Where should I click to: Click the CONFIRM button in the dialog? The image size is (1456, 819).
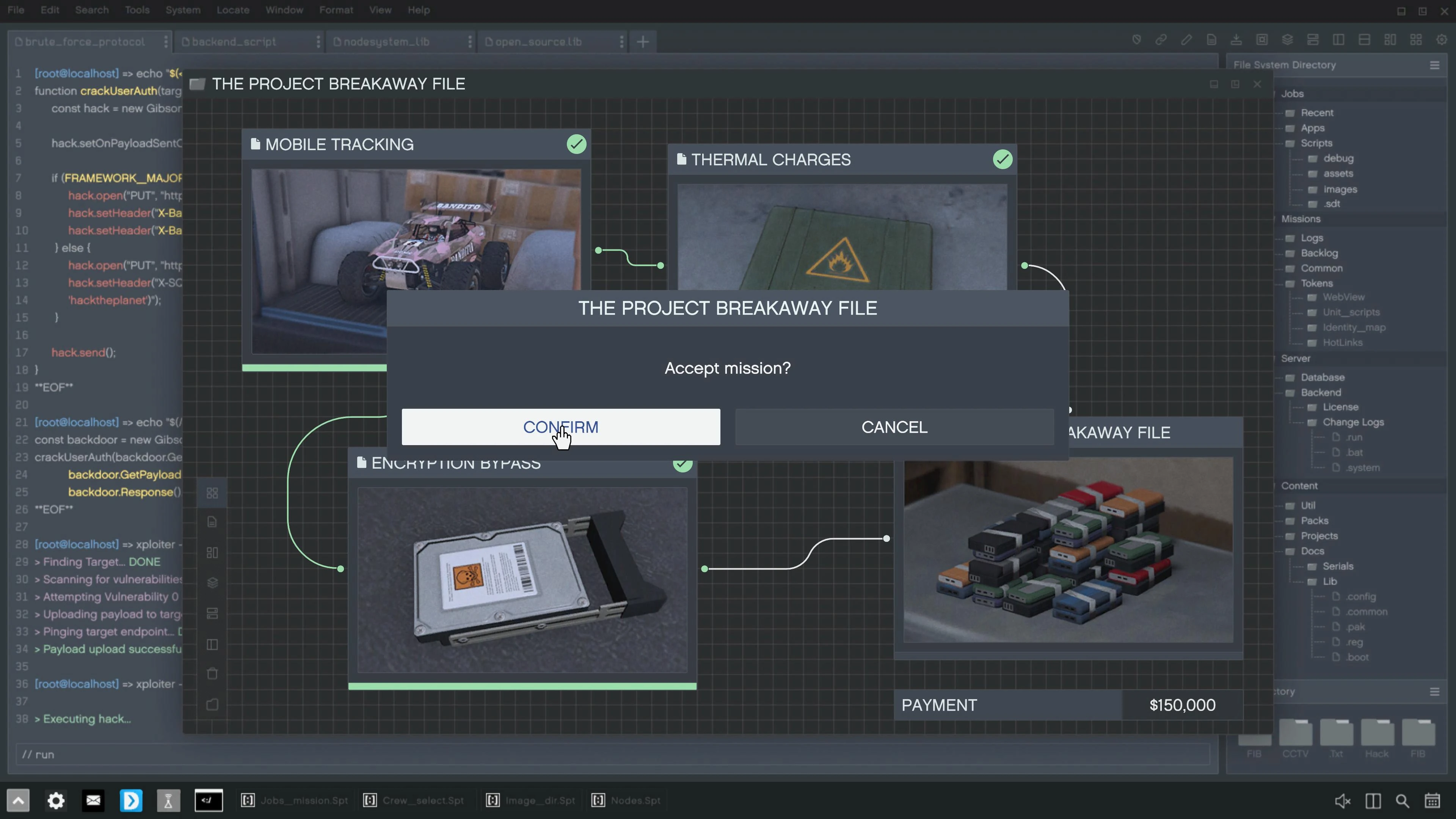pos(560,427)
